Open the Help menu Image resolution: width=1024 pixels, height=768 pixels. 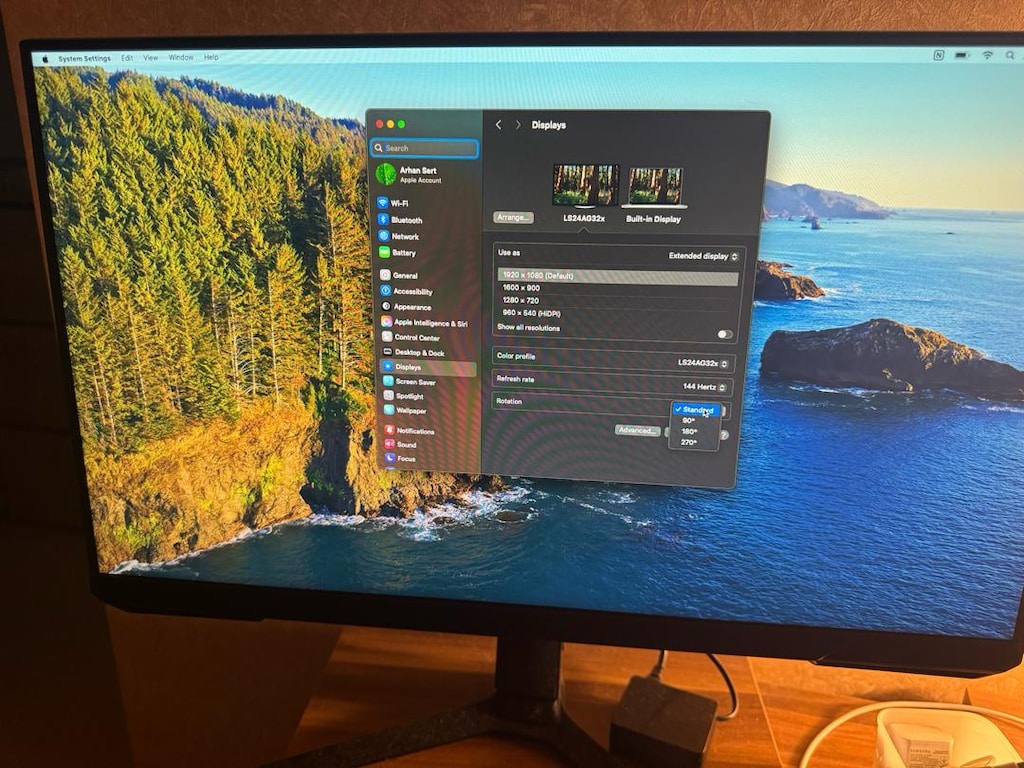(211, 57)
